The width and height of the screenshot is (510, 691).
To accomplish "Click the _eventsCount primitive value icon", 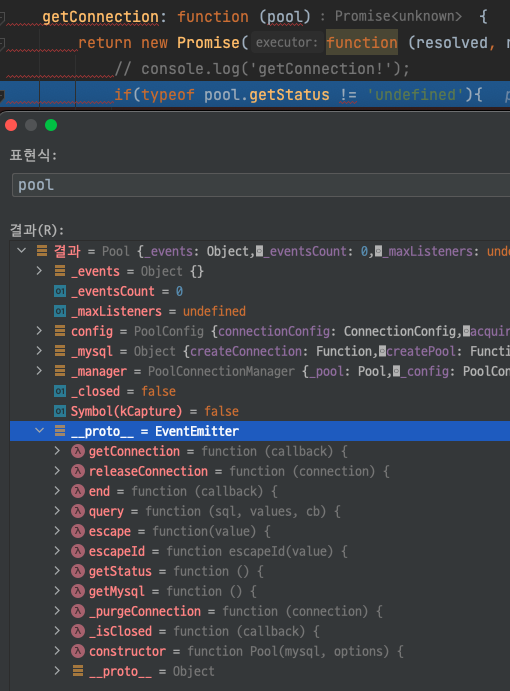I will point(60,291).
